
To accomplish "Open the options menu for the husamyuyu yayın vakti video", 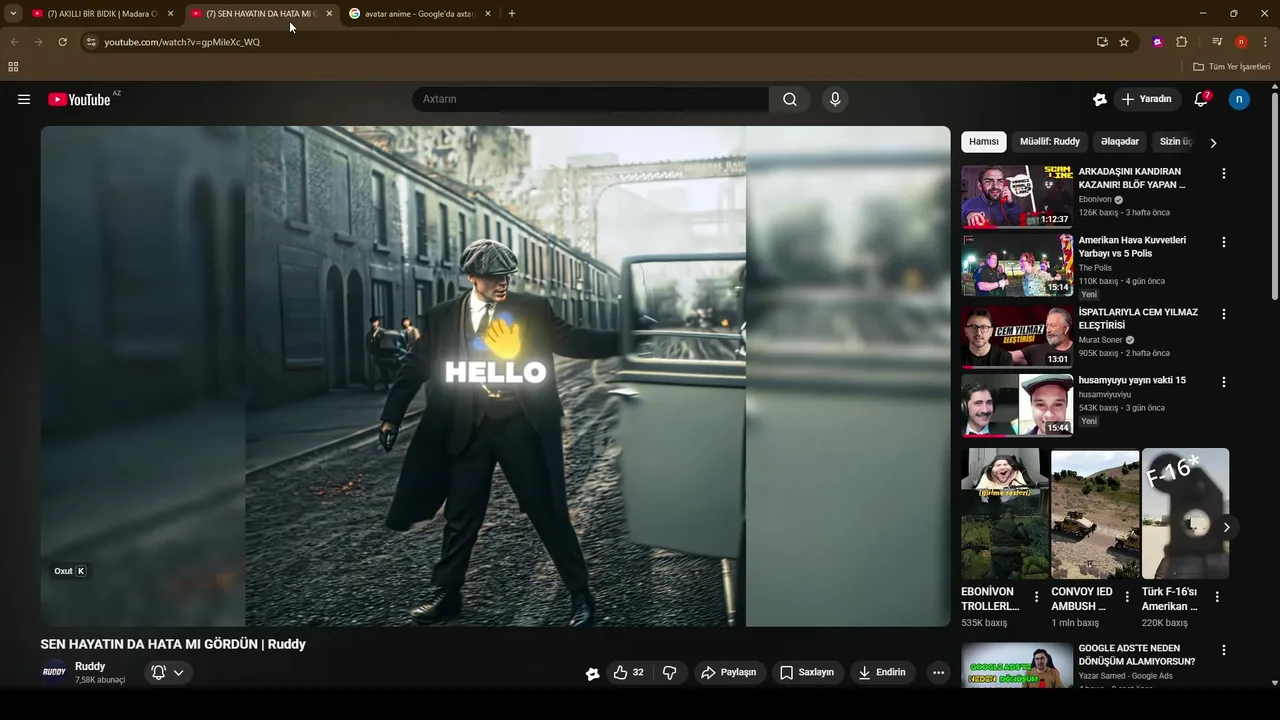I will [x=1223, y=382].
